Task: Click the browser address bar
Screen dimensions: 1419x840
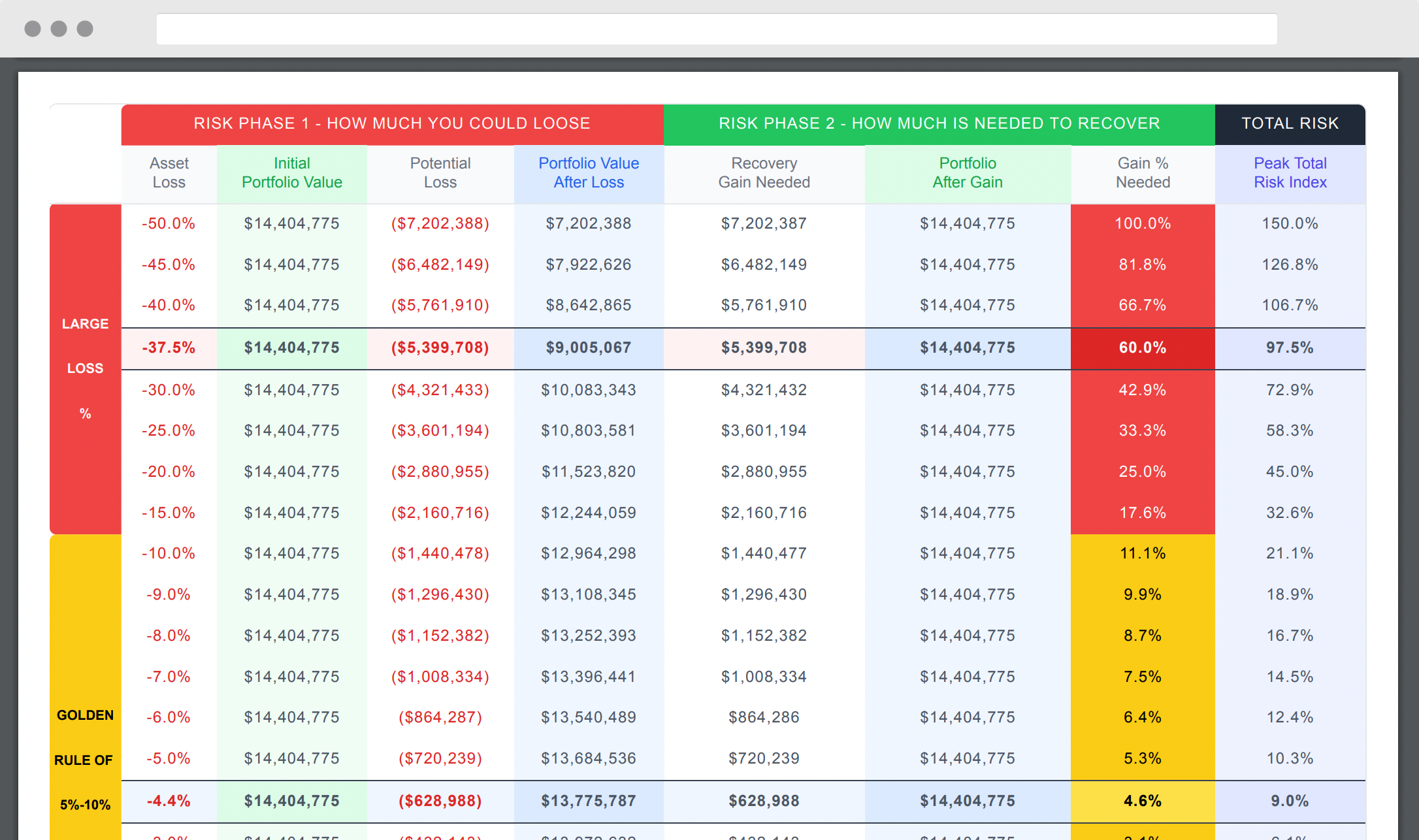Action: coord(716,29)
